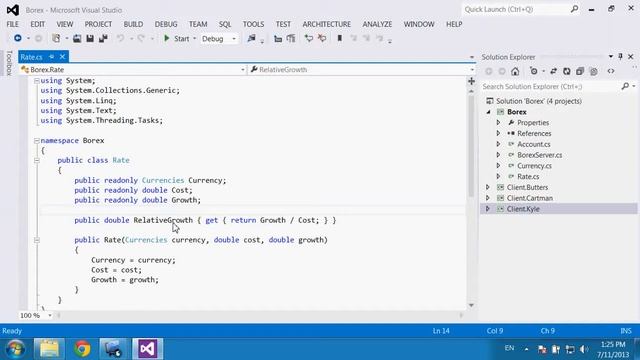Click the Solution Explorer Collapse All icon
640x360 pixels.
(x=580, y=71)
